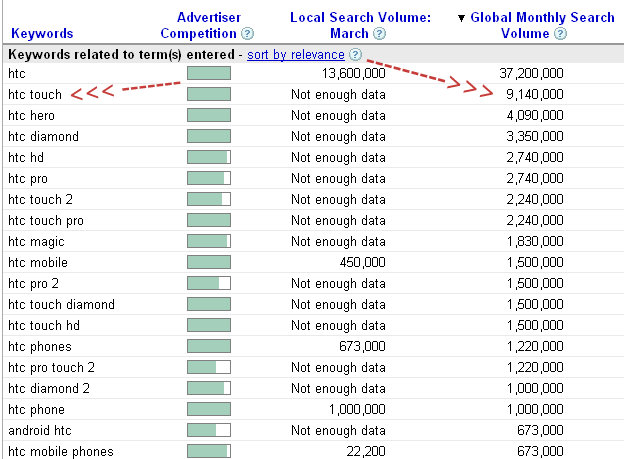Select the keyword htc phone
This screenshot has height=459, width=624.
pos(36,410)
